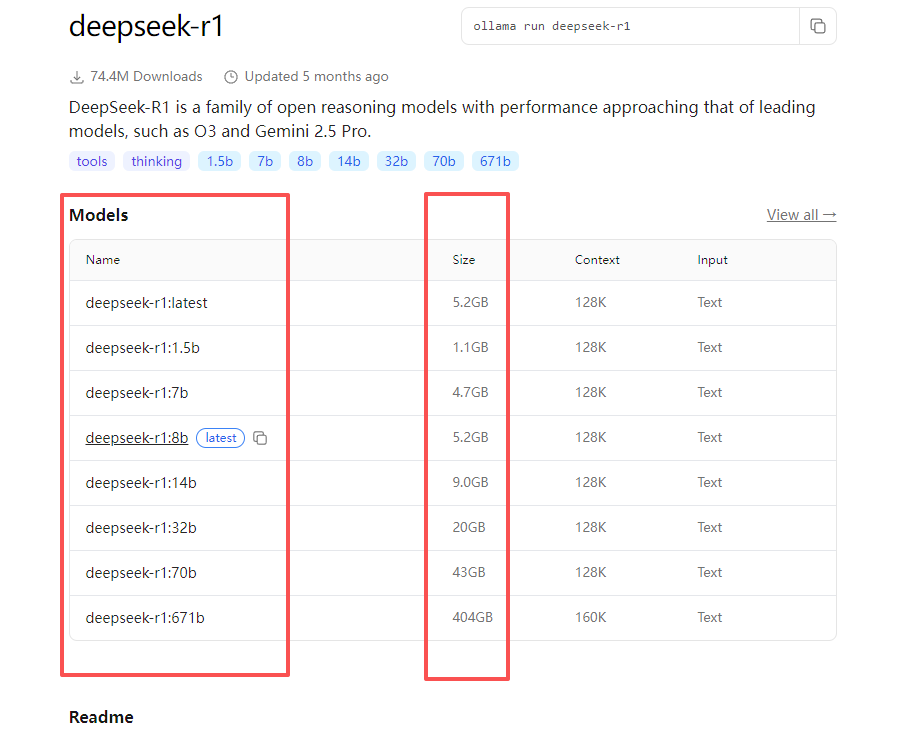Pick the 32b size tag

[x=396, y=161]
